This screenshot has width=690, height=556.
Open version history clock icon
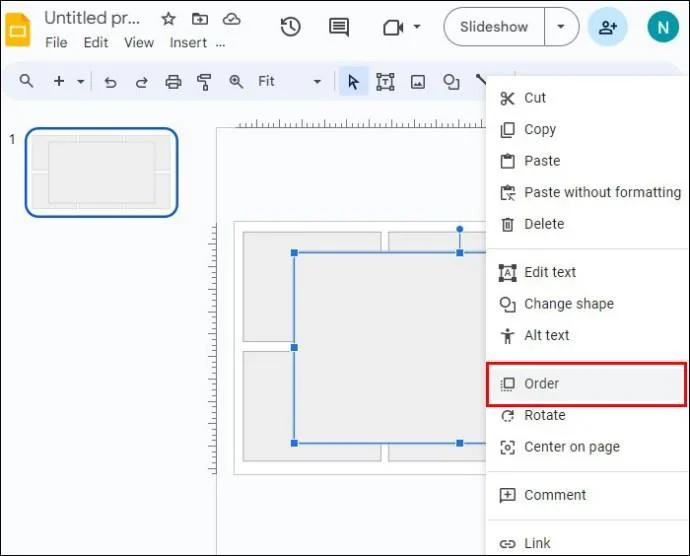(290, 27)
